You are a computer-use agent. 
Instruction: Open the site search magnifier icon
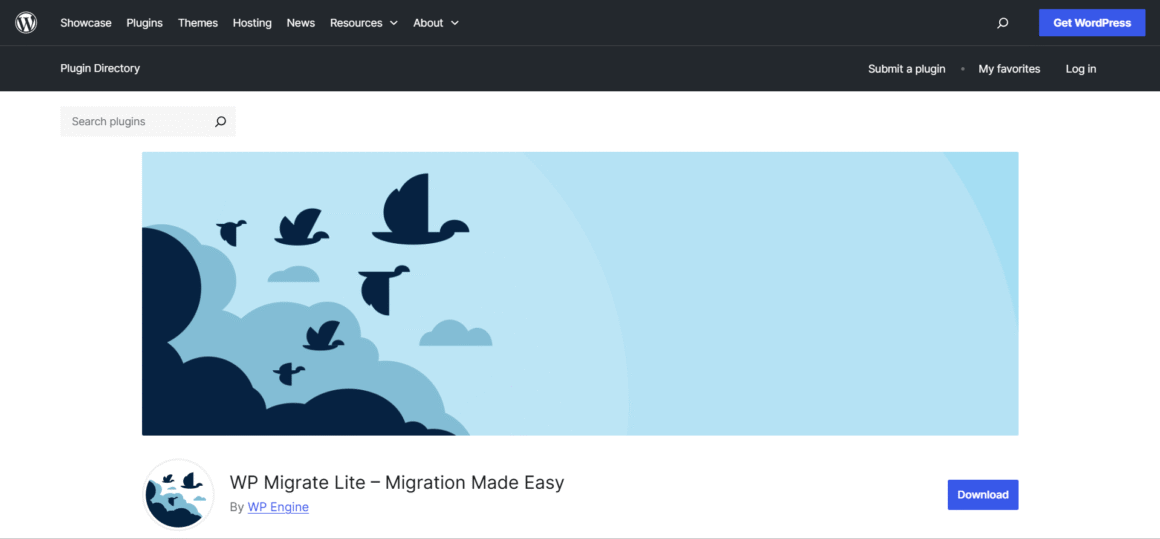point(1002,23)
